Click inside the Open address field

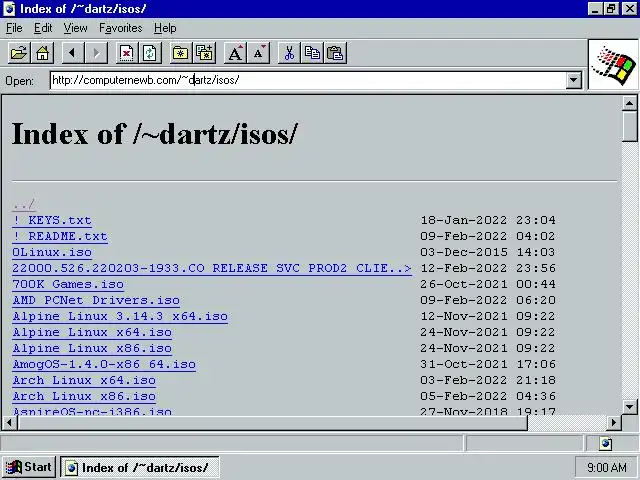tap(308, 80)
